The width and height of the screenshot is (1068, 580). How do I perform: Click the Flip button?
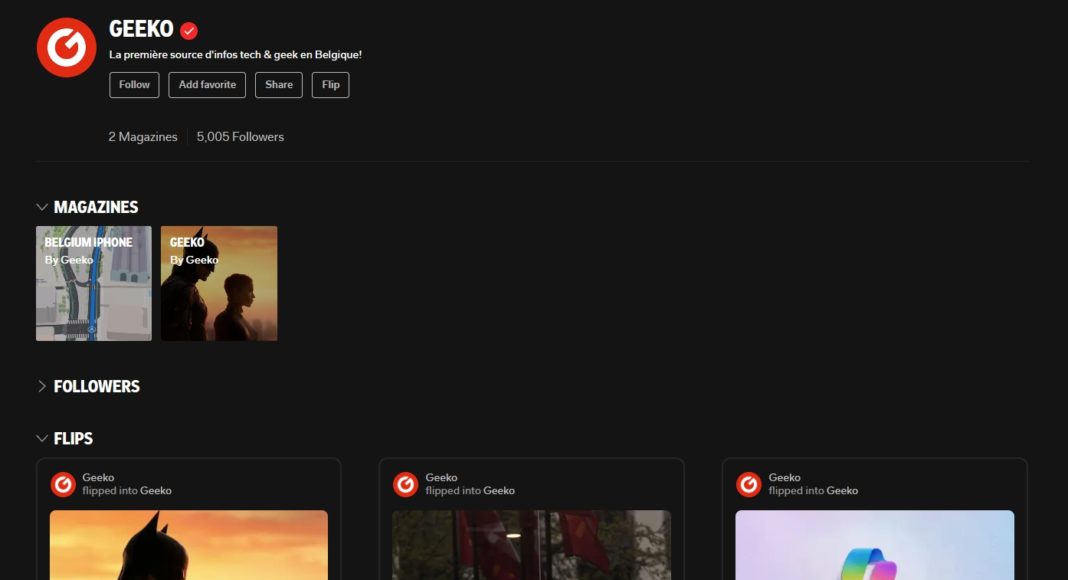(330, 85)
